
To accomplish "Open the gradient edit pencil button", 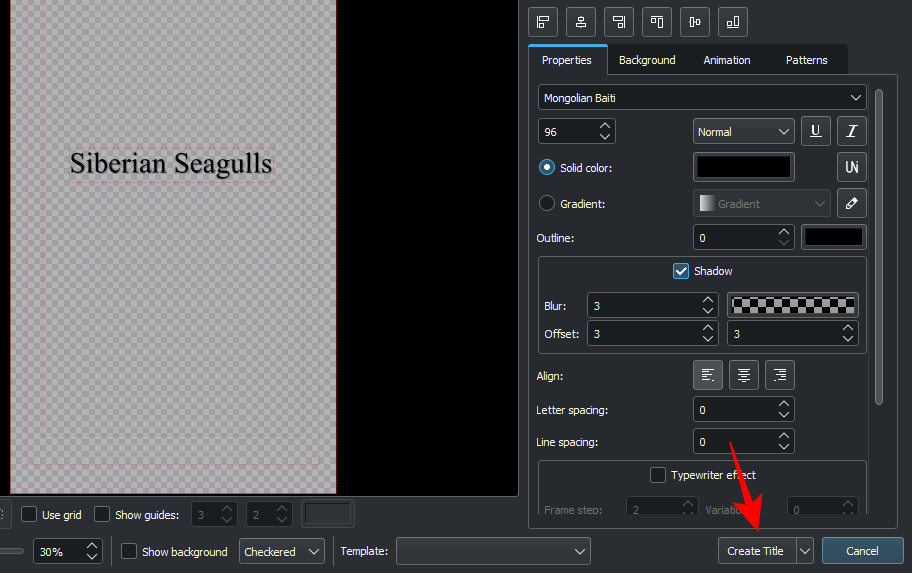I will click(x=852, y=203).
